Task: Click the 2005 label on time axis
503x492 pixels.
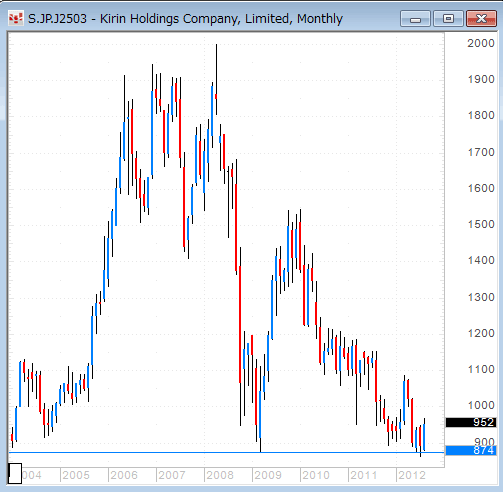Action: [x=76, y=475]
